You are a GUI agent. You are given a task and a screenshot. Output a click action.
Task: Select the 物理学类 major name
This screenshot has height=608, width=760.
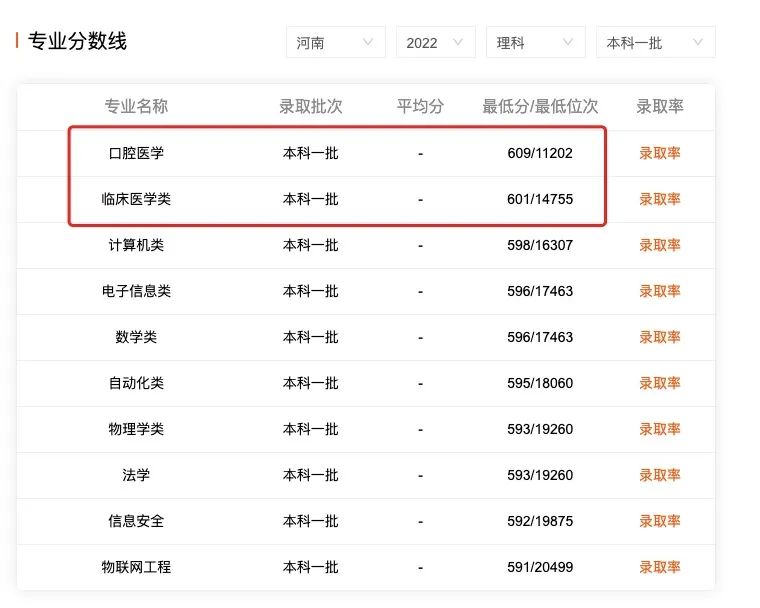pos(136,429)
